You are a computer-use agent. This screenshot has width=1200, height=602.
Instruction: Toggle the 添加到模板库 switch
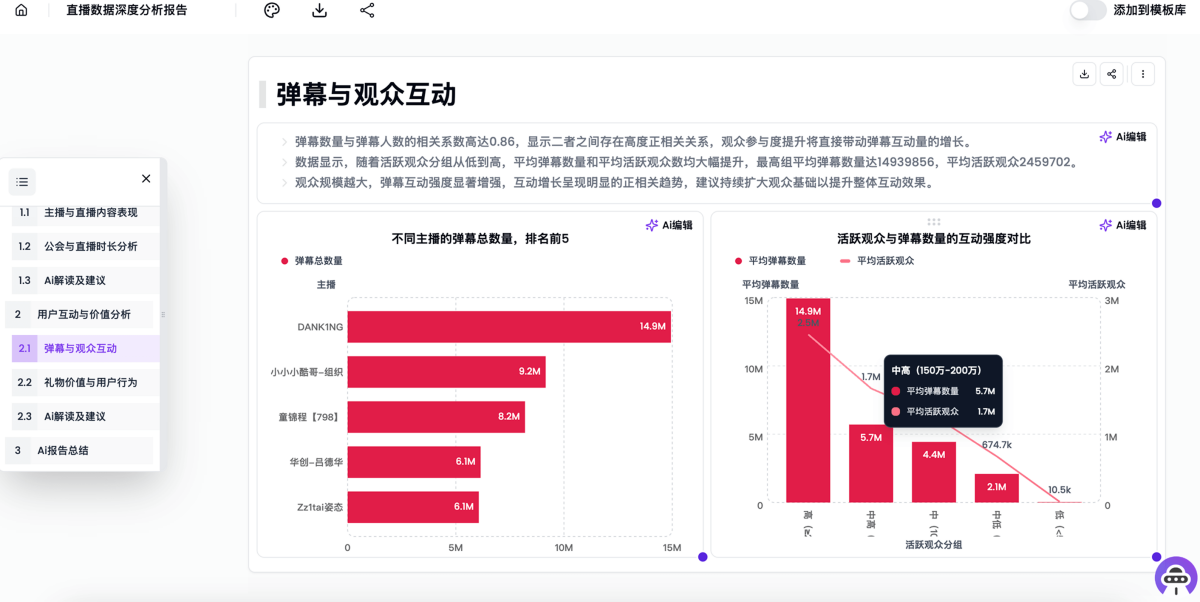pos(1087,10)
